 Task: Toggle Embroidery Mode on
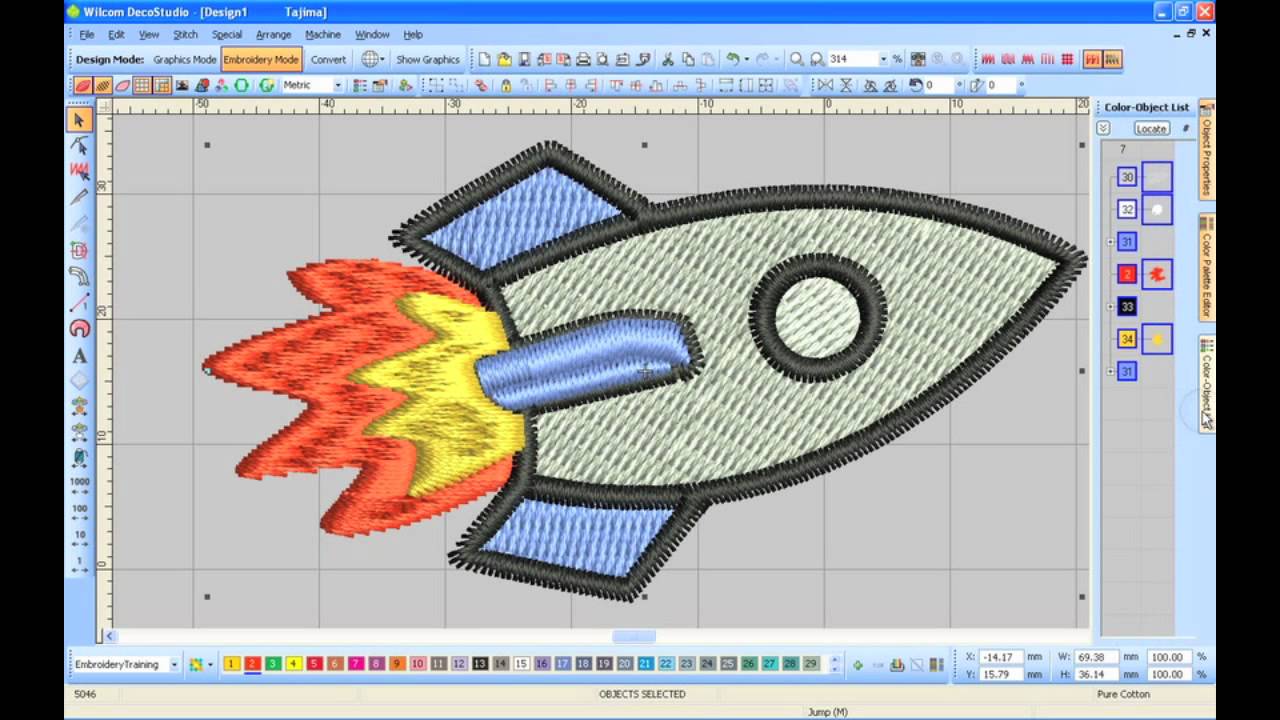(x=261, y=59)
